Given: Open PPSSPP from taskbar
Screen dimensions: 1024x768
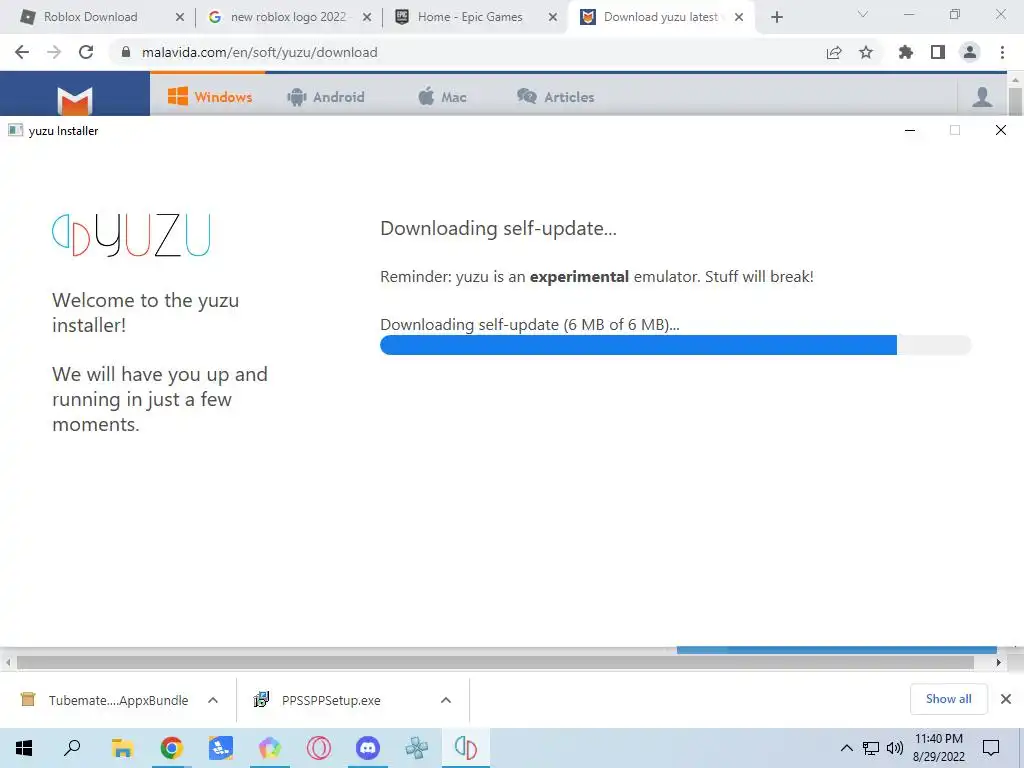Looking at the screenshot, I should (x=417, y=748).
